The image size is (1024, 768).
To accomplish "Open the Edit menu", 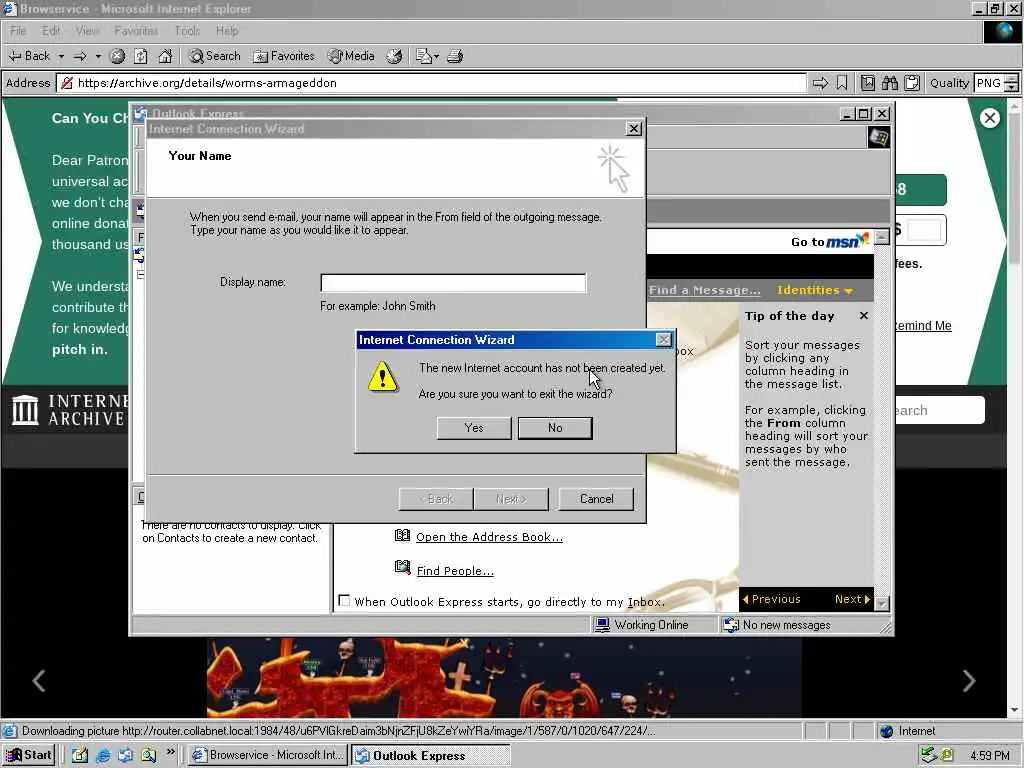I will click(x=50, y=31).
